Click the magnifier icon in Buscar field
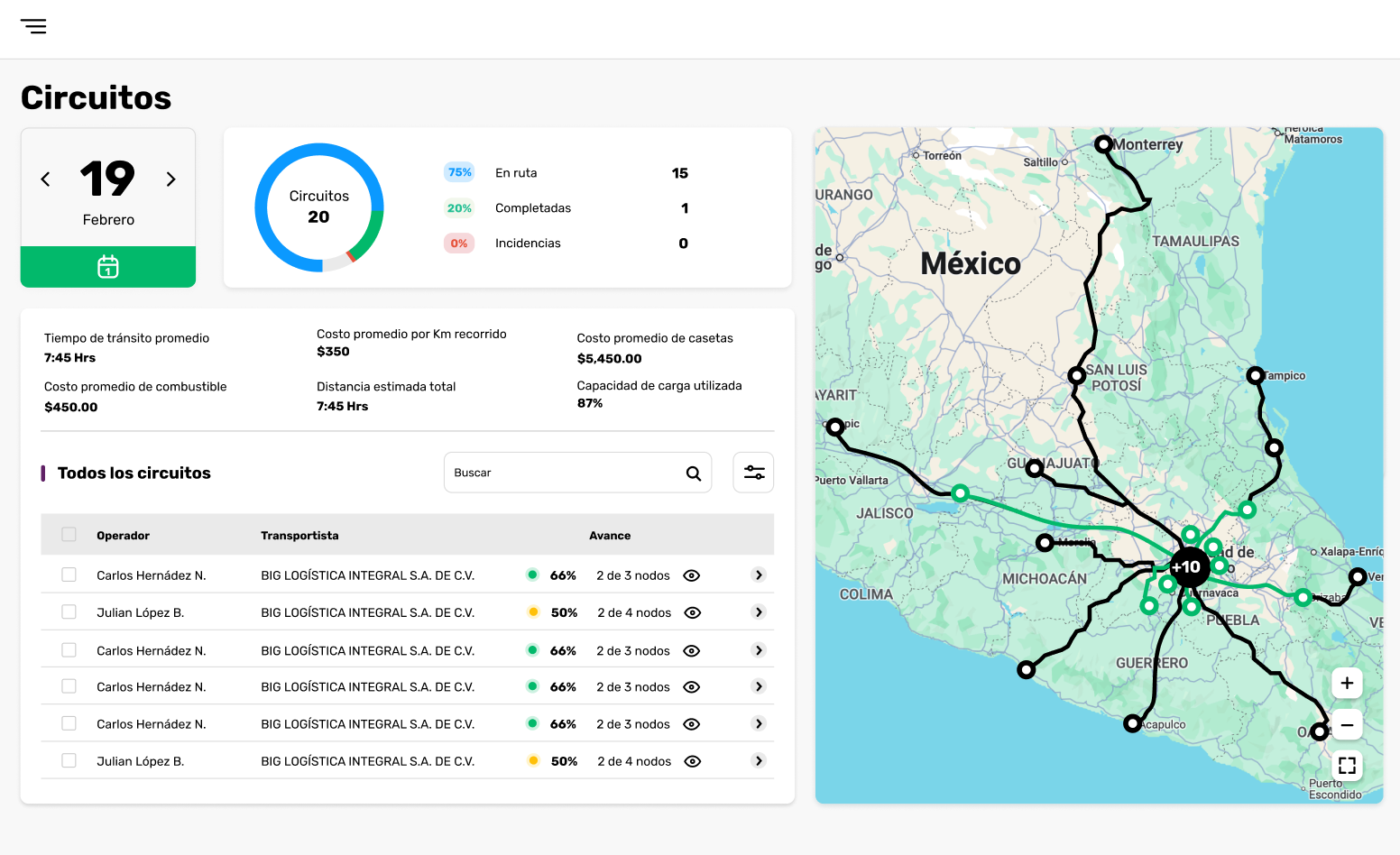The width and height of the screenshot is (1400, 855). [694, 473]
